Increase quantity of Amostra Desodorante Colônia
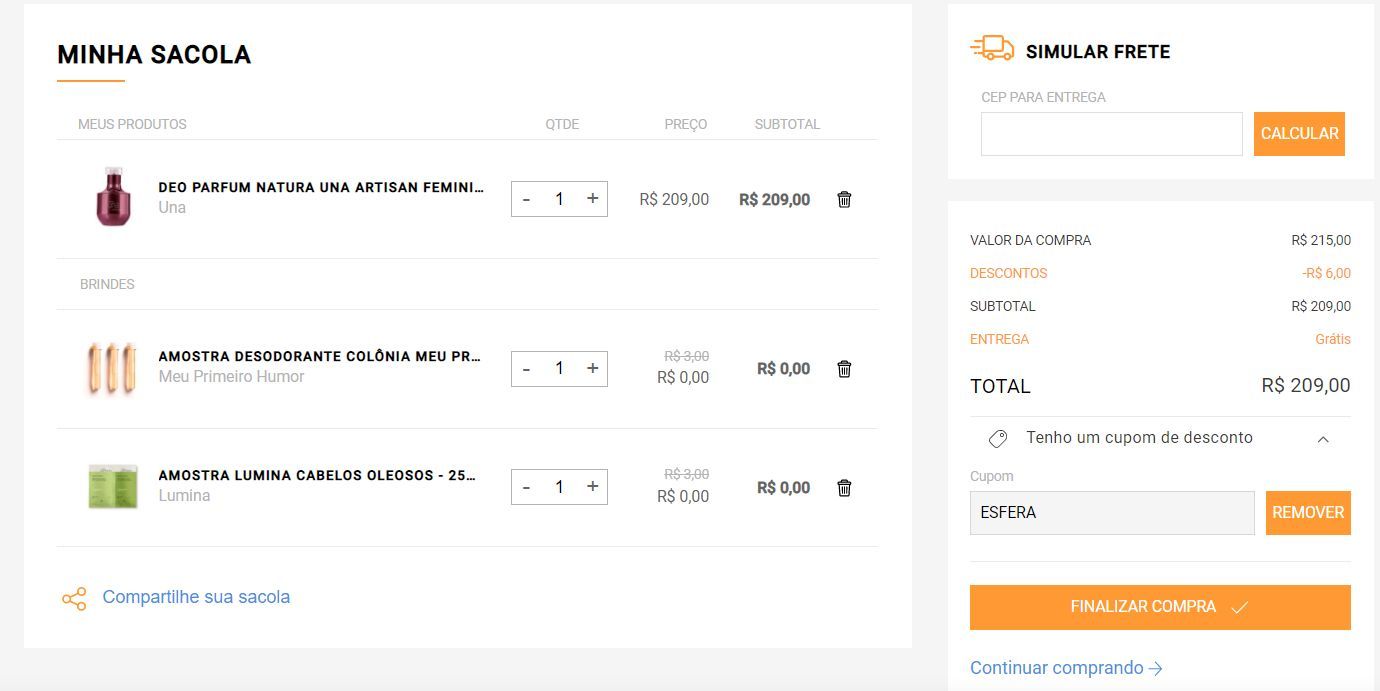Image resolution: width=1380 pixels, height=691 pixels. click(592, 369)
